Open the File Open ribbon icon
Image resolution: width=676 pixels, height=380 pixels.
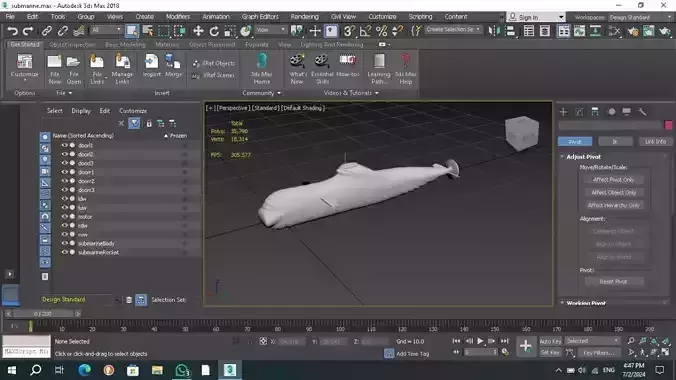point(74,69)
